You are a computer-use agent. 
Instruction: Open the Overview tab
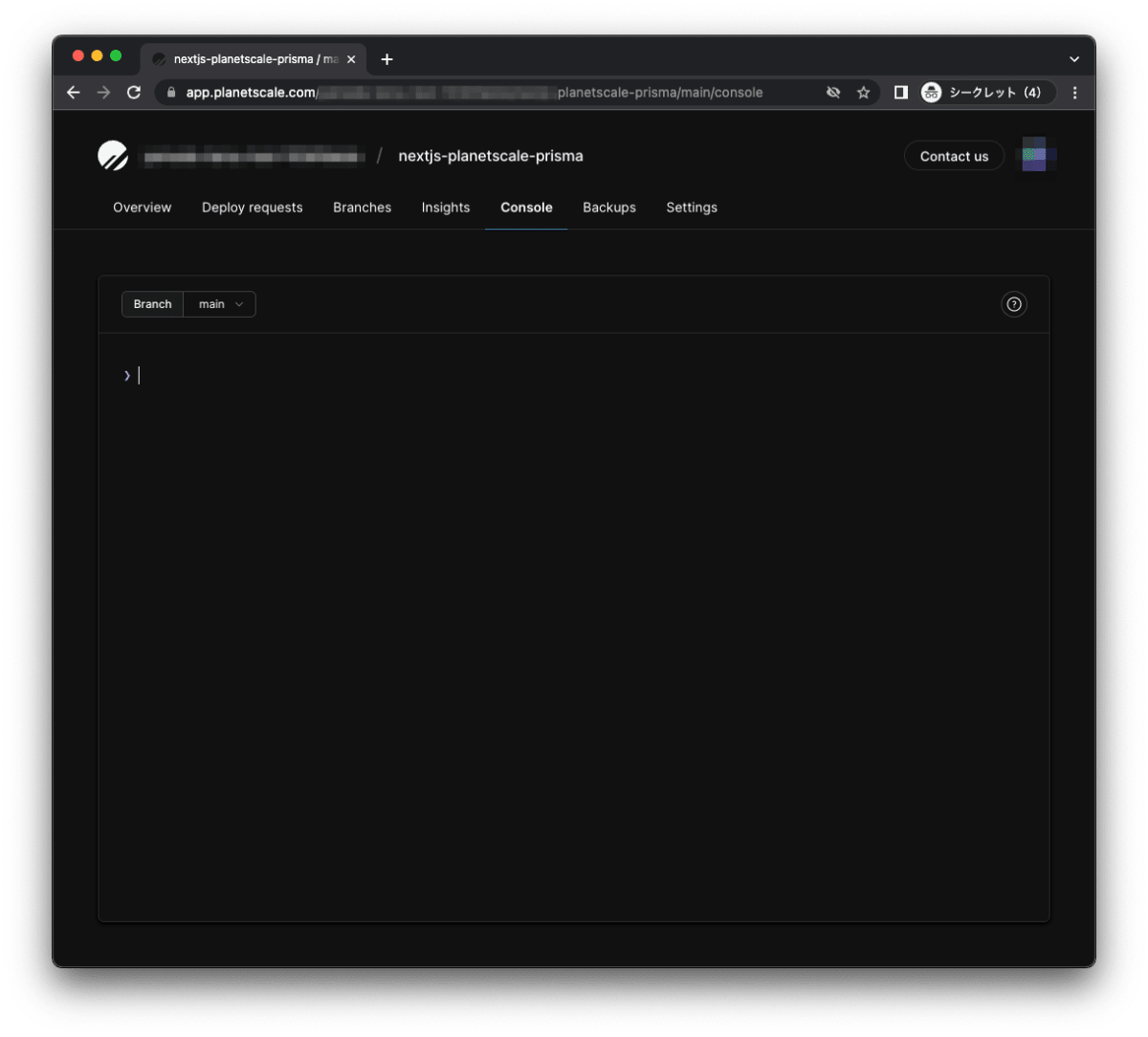(143, 208)
